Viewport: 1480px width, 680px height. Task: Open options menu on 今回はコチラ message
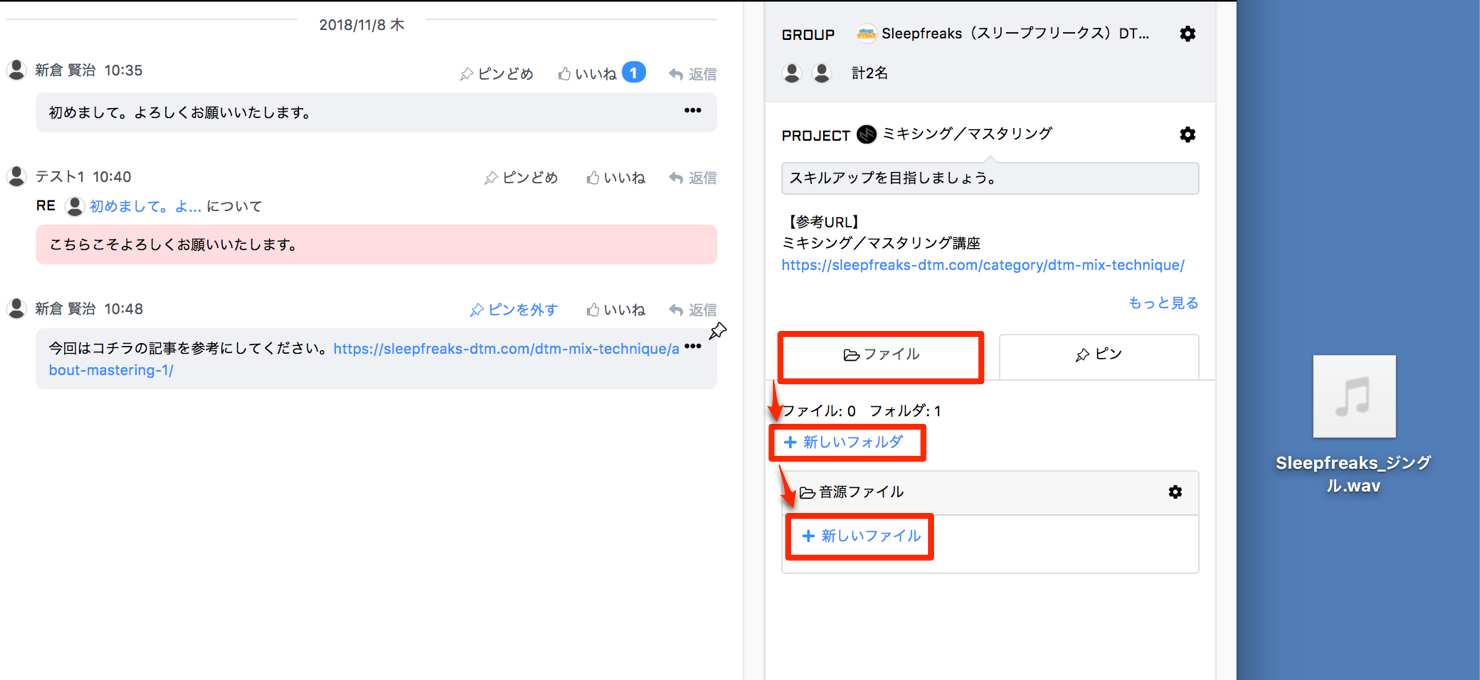pos(692,347)
